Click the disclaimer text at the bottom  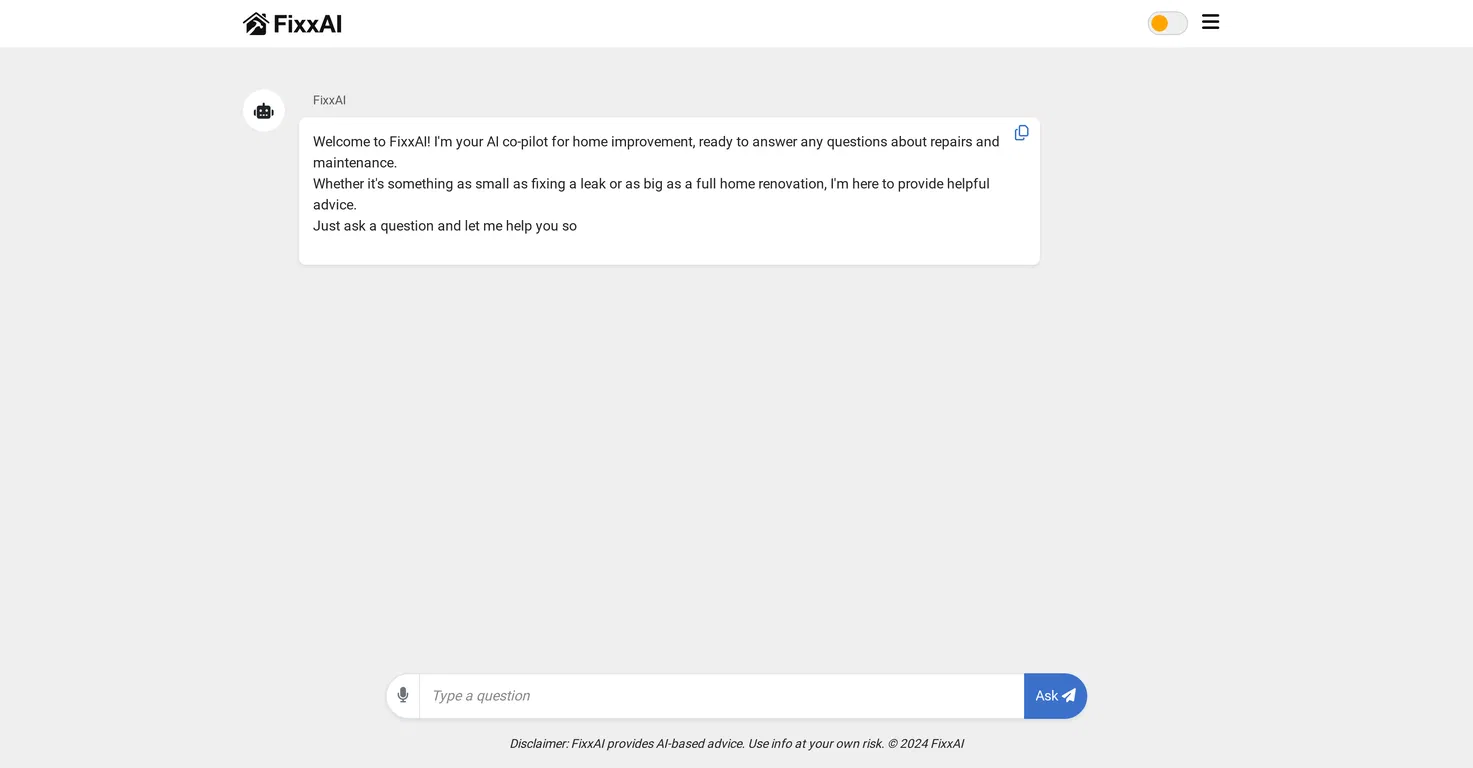click(x=737, y=743)
